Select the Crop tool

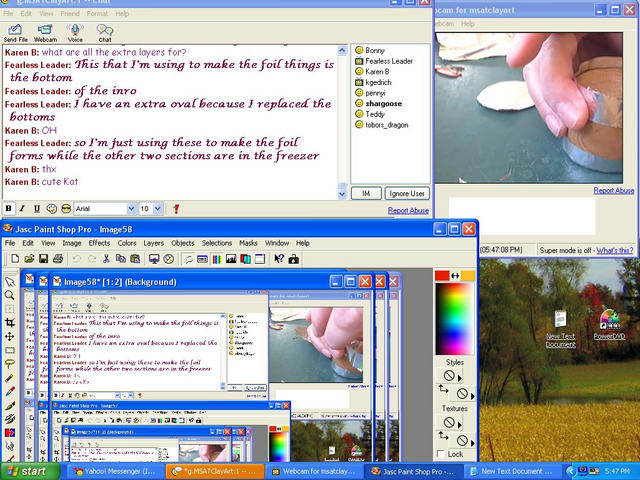(10, 323)
